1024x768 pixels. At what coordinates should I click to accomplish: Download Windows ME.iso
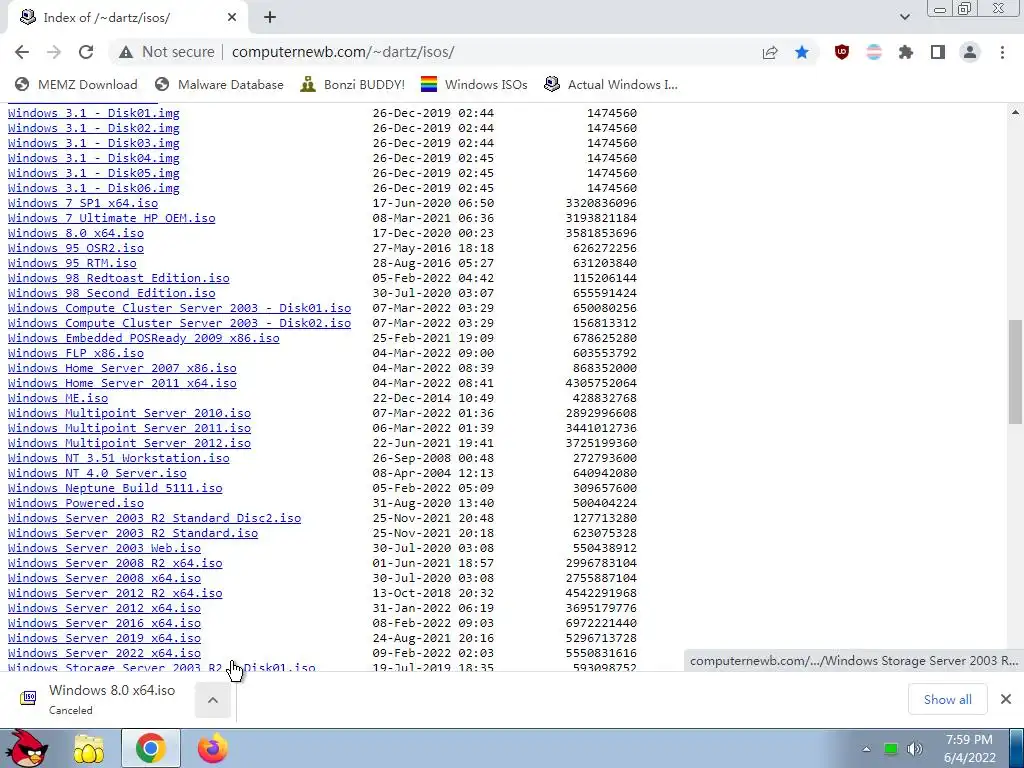(x=58, y=398)
